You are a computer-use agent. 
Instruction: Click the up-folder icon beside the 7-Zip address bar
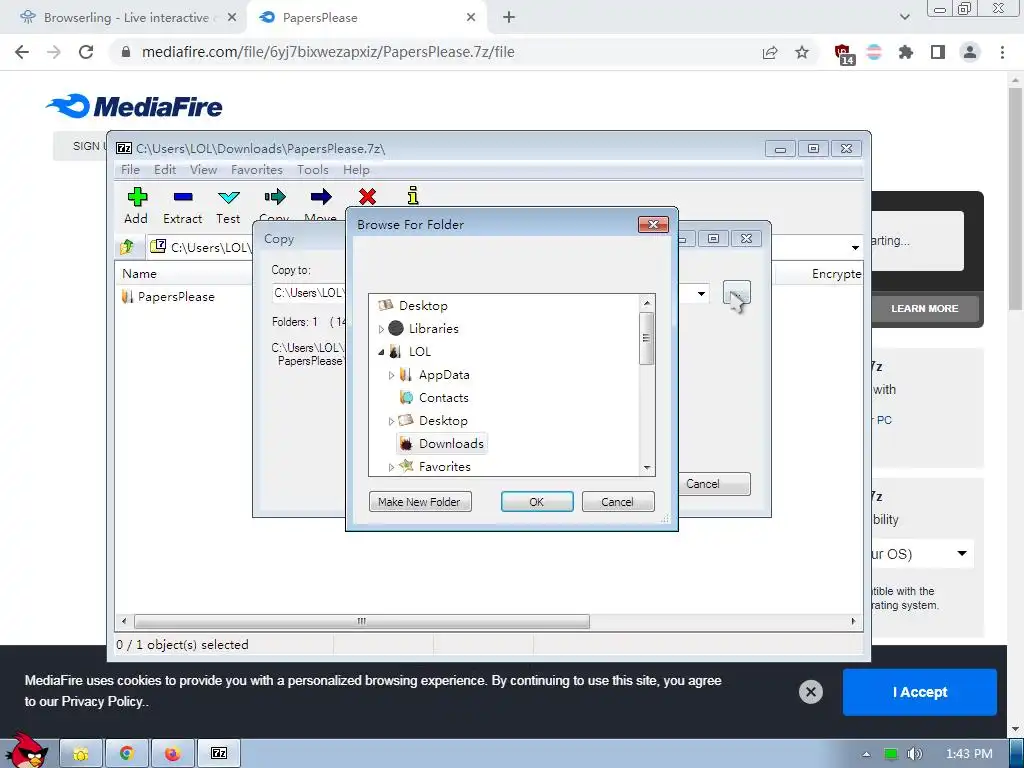coord(127,247)
